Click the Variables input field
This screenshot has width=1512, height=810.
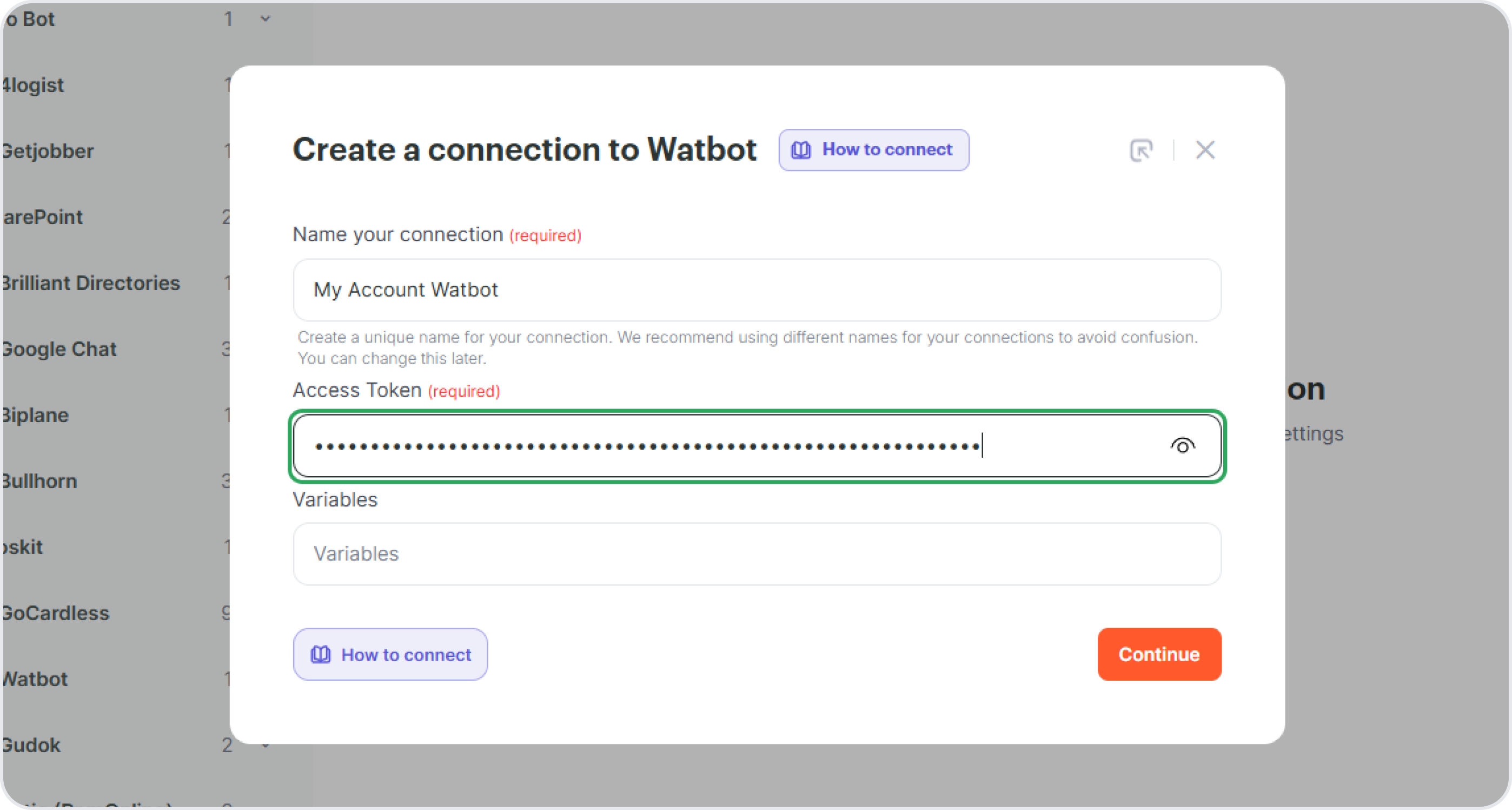(757, 554)
